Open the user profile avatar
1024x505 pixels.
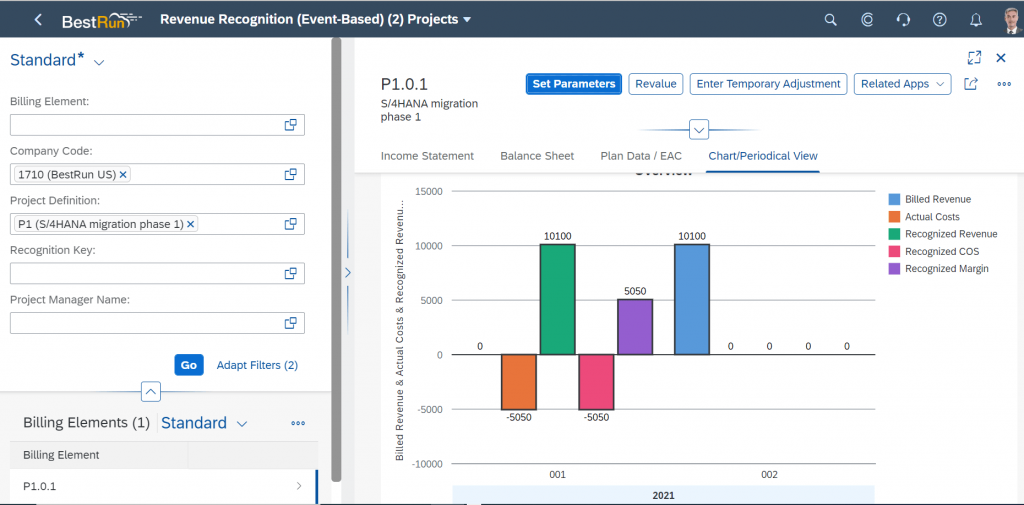pyautogui.click(x=1011, y=20)
